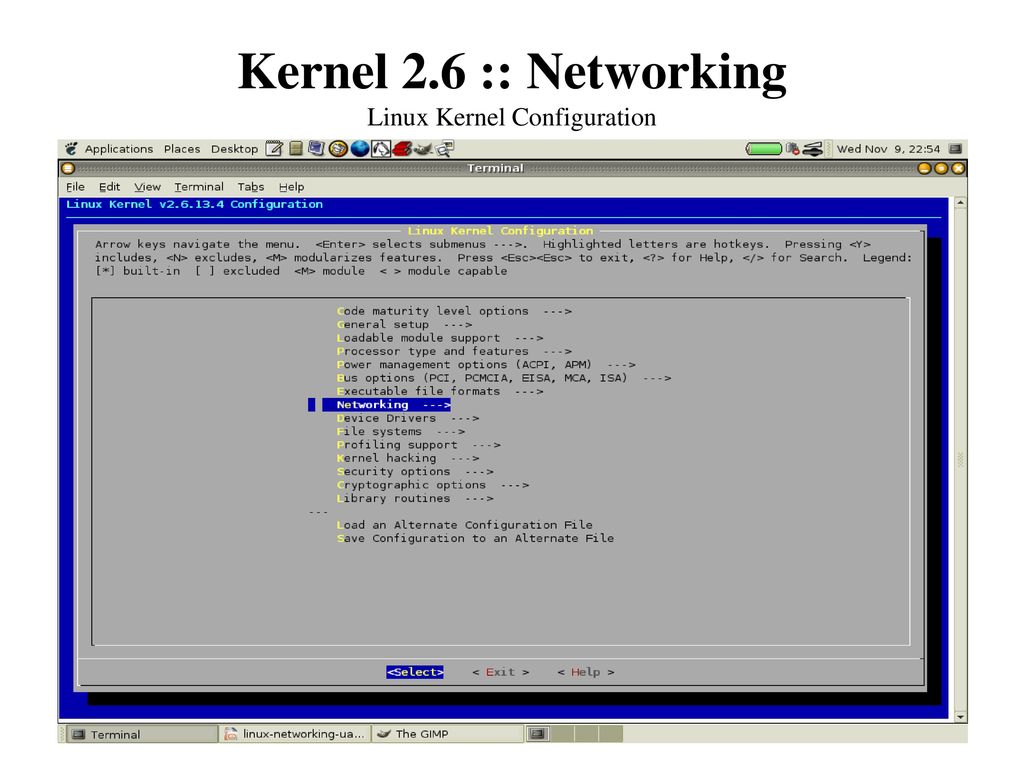Open the Applications menu
1024x768 pixels.
pos(119,149)
